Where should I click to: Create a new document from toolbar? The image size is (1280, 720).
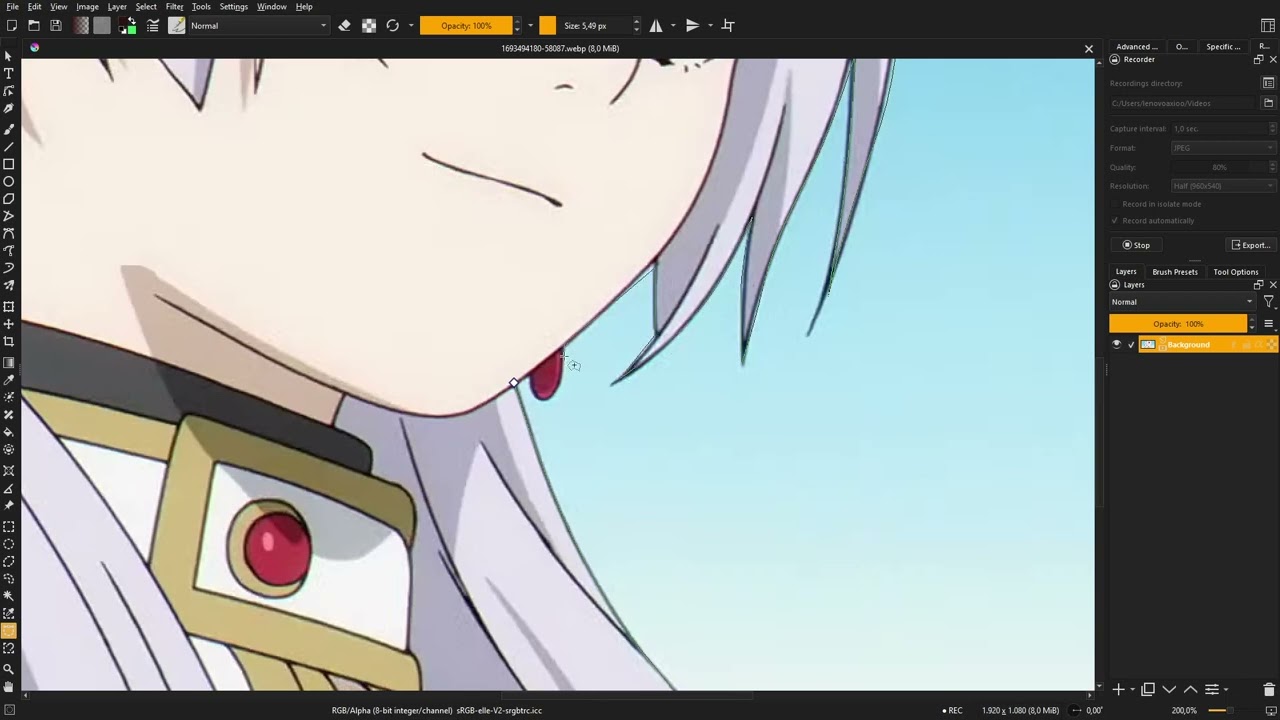12,25
